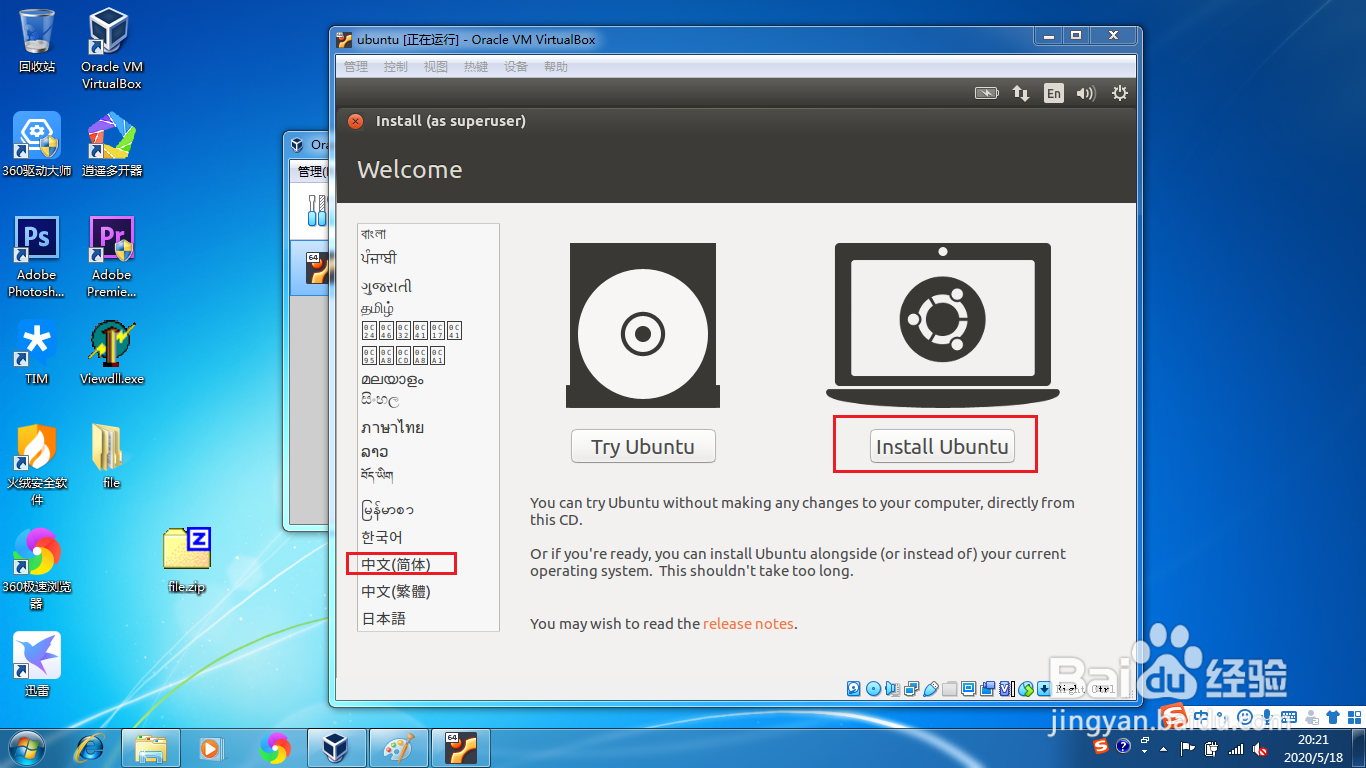The height and width of the screenshot is (768, 1366).
Task: Click the Ubuntu battery indicator
Action: click(987, 93)
